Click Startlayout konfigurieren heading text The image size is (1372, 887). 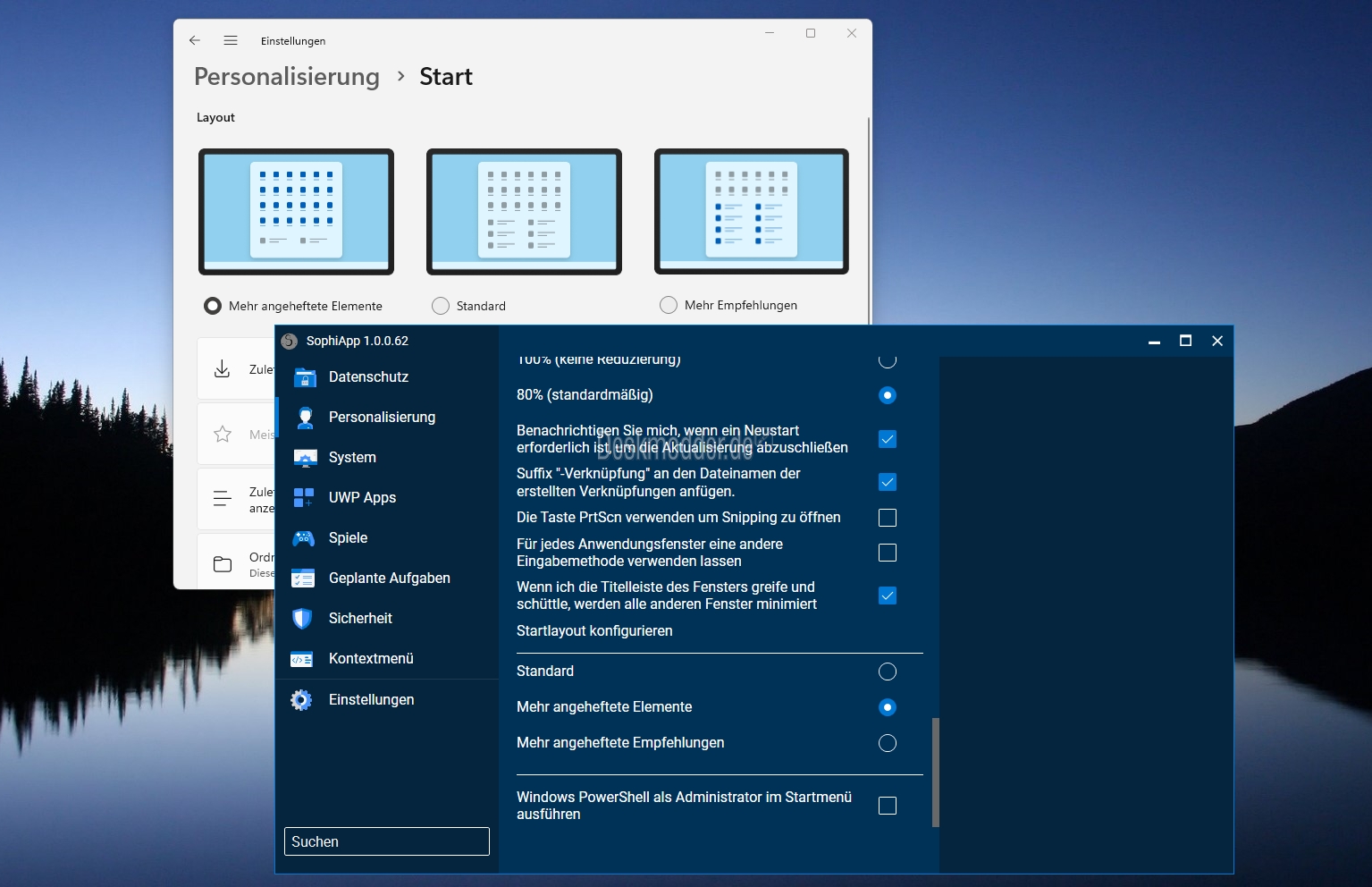[x=594, y=631]
